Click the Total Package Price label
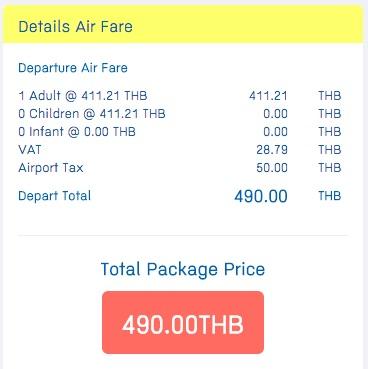Screen dimensions: 368x369 pyautogui.click(x=183, y=269)
